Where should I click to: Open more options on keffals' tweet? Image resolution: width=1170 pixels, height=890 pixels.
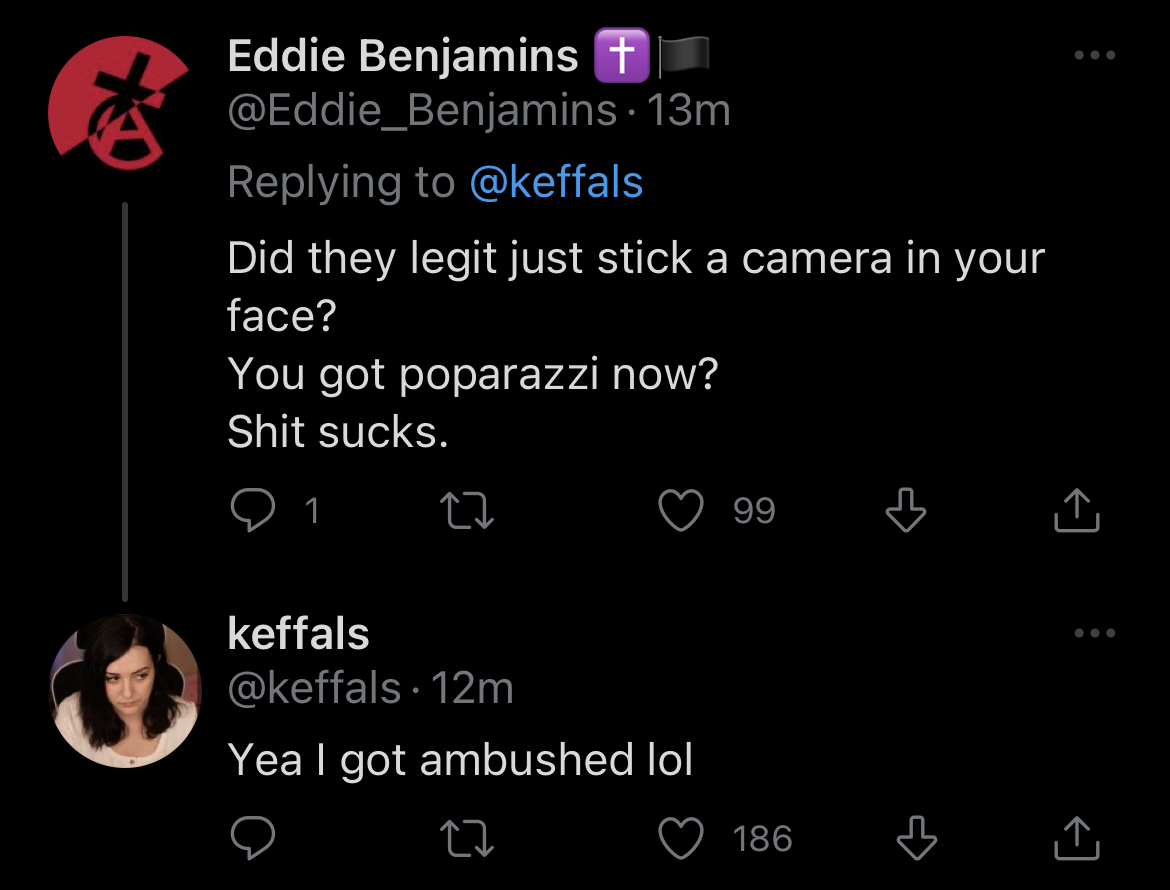pos(1095,633)
